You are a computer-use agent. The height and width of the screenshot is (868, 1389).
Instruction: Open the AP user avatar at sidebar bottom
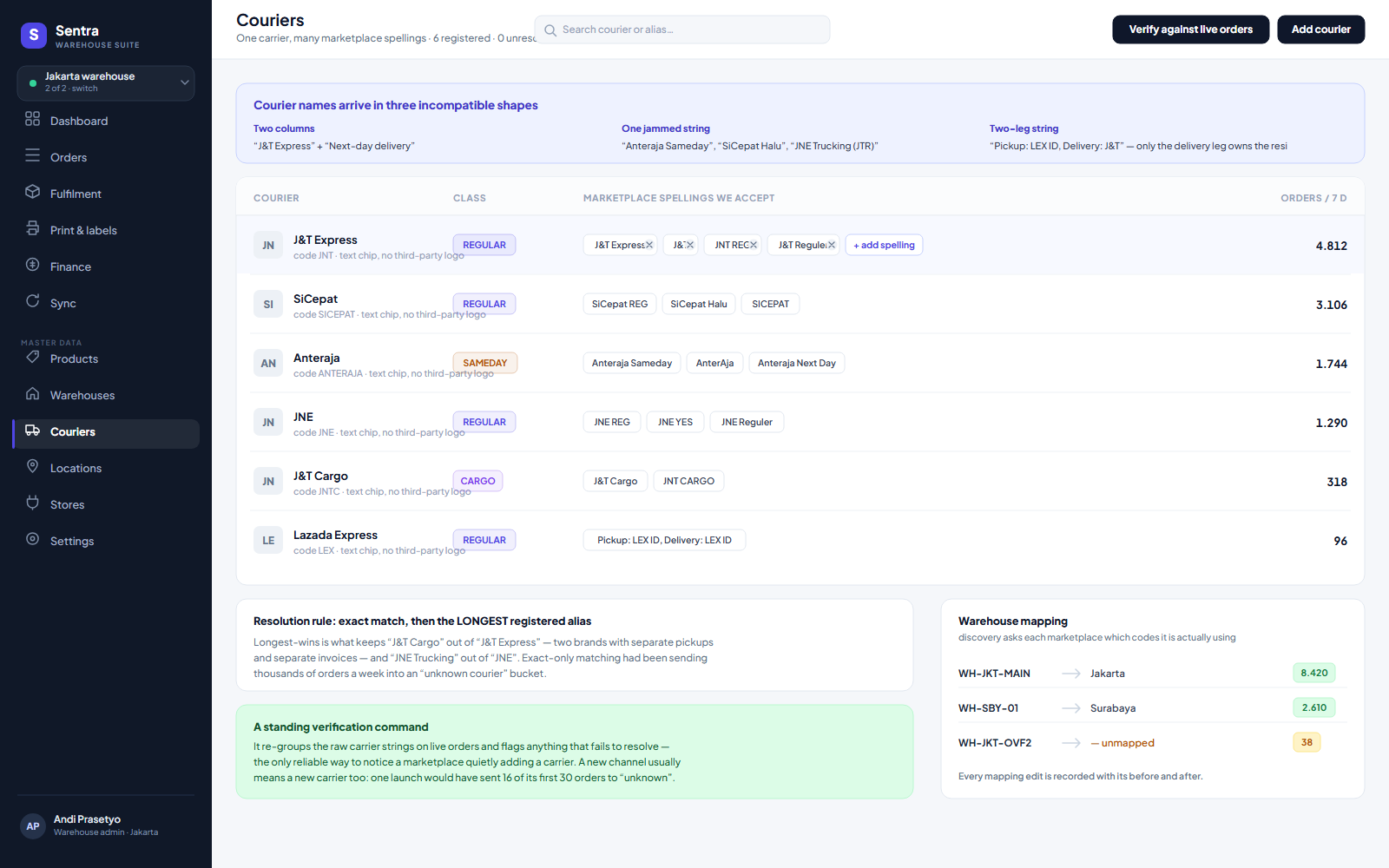coord(33,826)
